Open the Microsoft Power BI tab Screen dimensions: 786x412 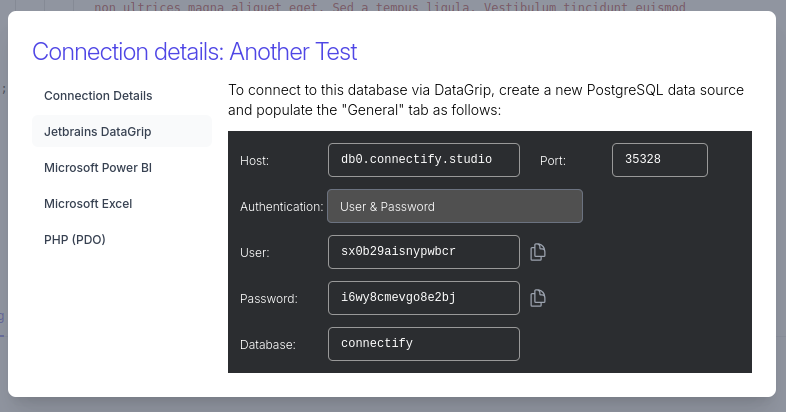(97, 168)
